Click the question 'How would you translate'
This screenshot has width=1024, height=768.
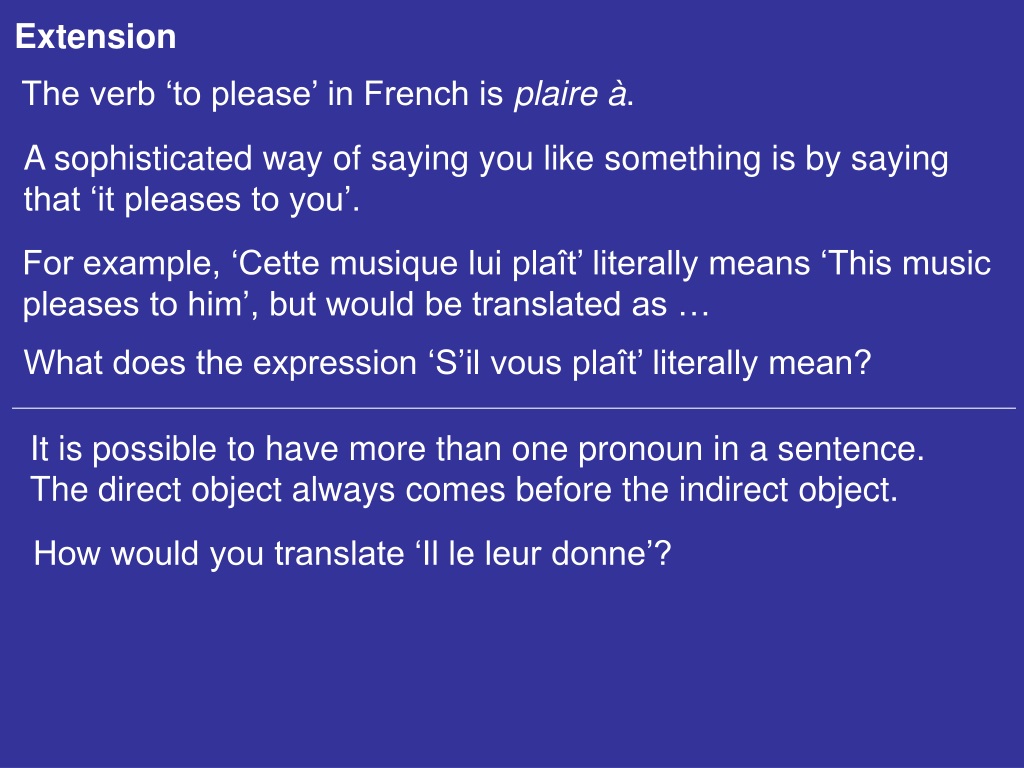tap(219, 554)
